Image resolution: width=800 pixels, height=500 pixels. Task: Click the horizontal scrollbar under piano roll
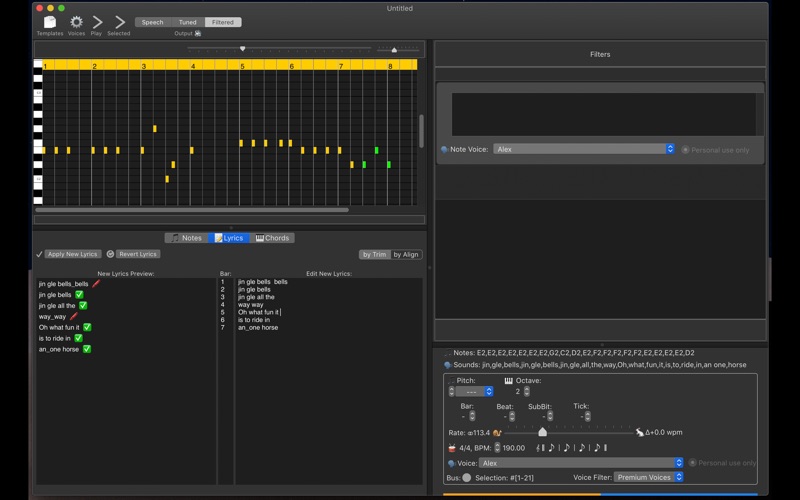click(192, 210)
